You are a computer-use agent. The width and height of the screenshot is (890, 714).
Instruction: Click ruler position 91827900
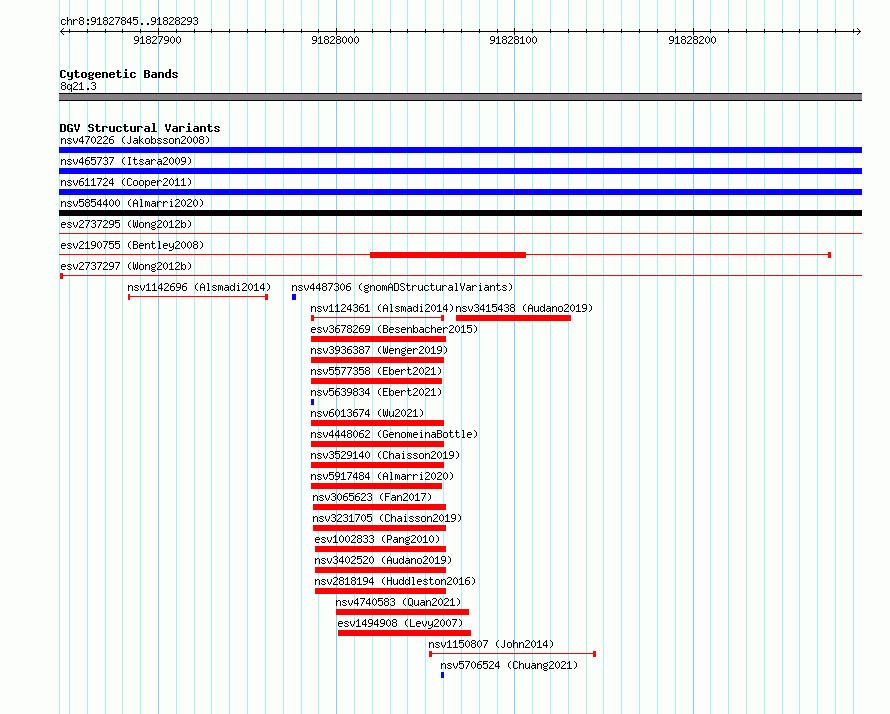coord(157,40)
